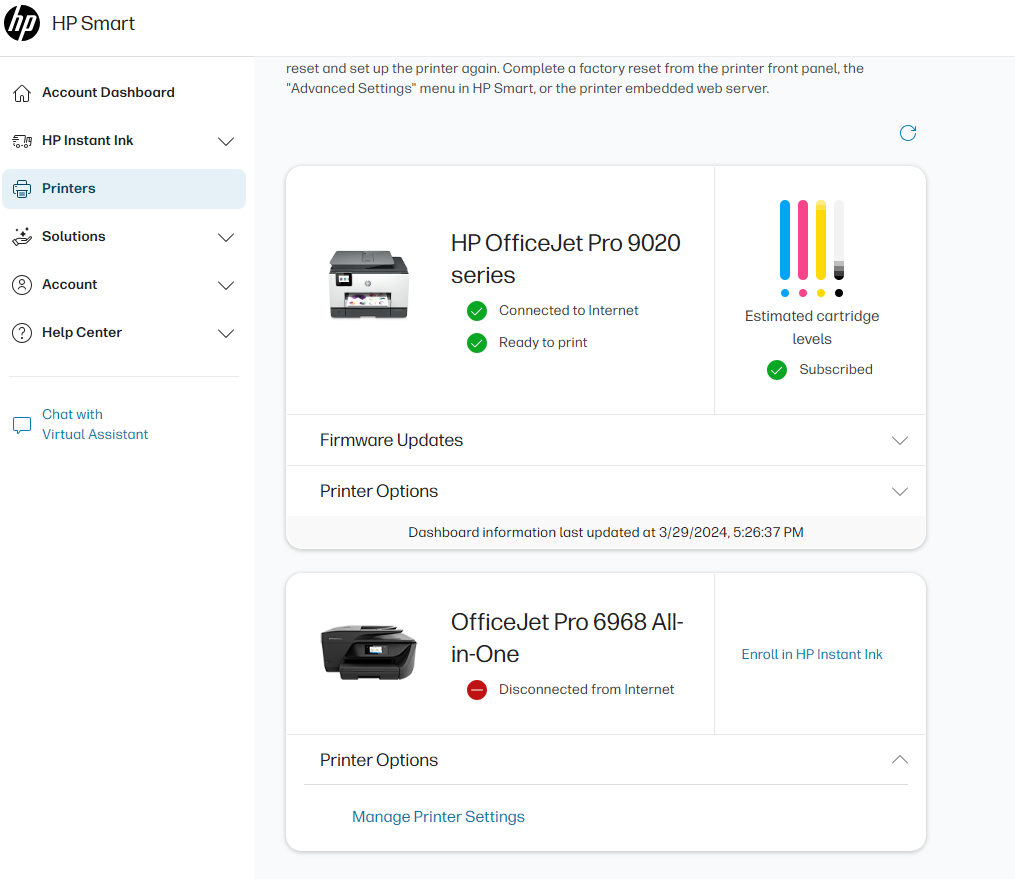Click the Solutions beaker icon
Screen dimensions: 1015x879
pos(22,236)
